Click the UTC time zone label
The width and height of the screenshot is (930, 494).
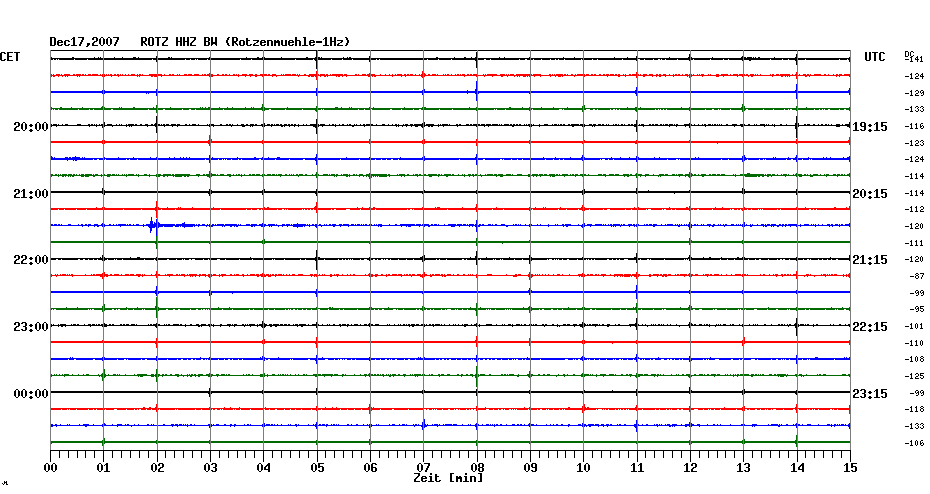point(875,57)
